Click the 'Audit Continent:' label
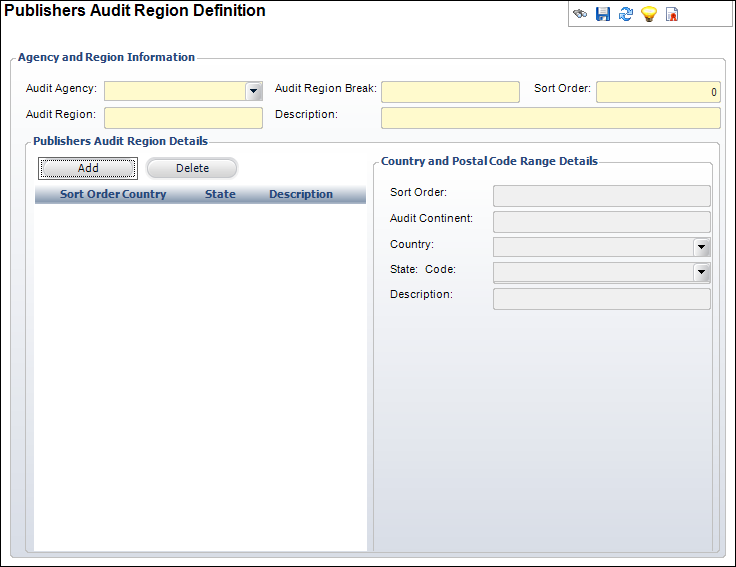This screenshot has height=567, width=736. [431, 218]
